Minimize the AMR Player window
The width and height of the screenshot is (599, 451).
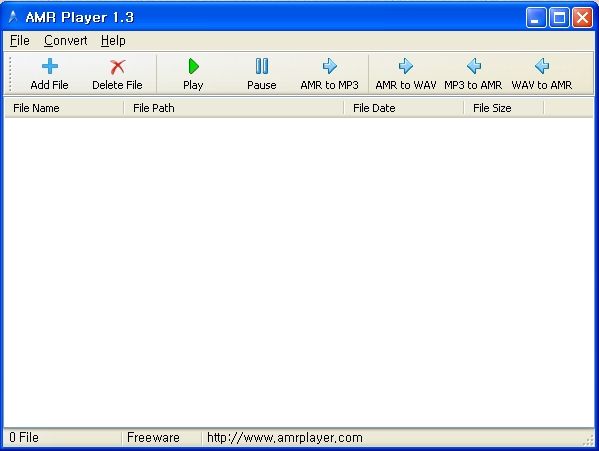[x=536, y=17]
